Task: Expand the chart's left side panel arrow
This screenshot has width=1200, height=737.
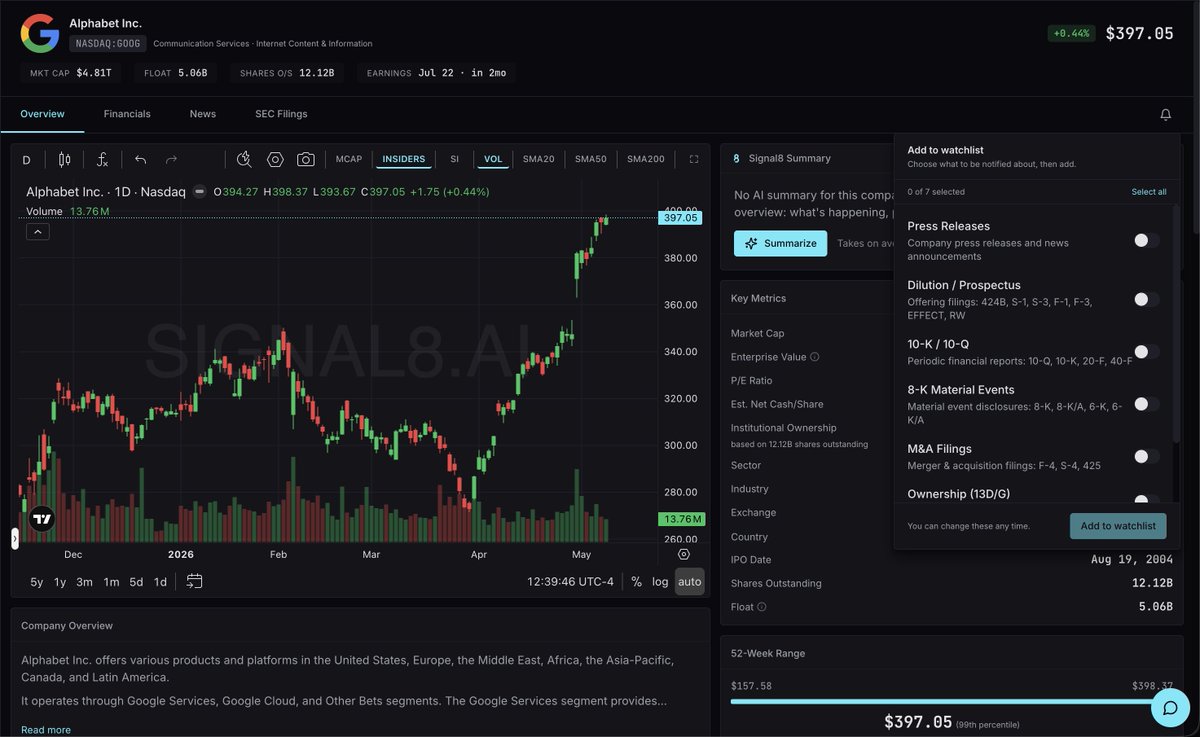Action: click(x=15, y=538)
